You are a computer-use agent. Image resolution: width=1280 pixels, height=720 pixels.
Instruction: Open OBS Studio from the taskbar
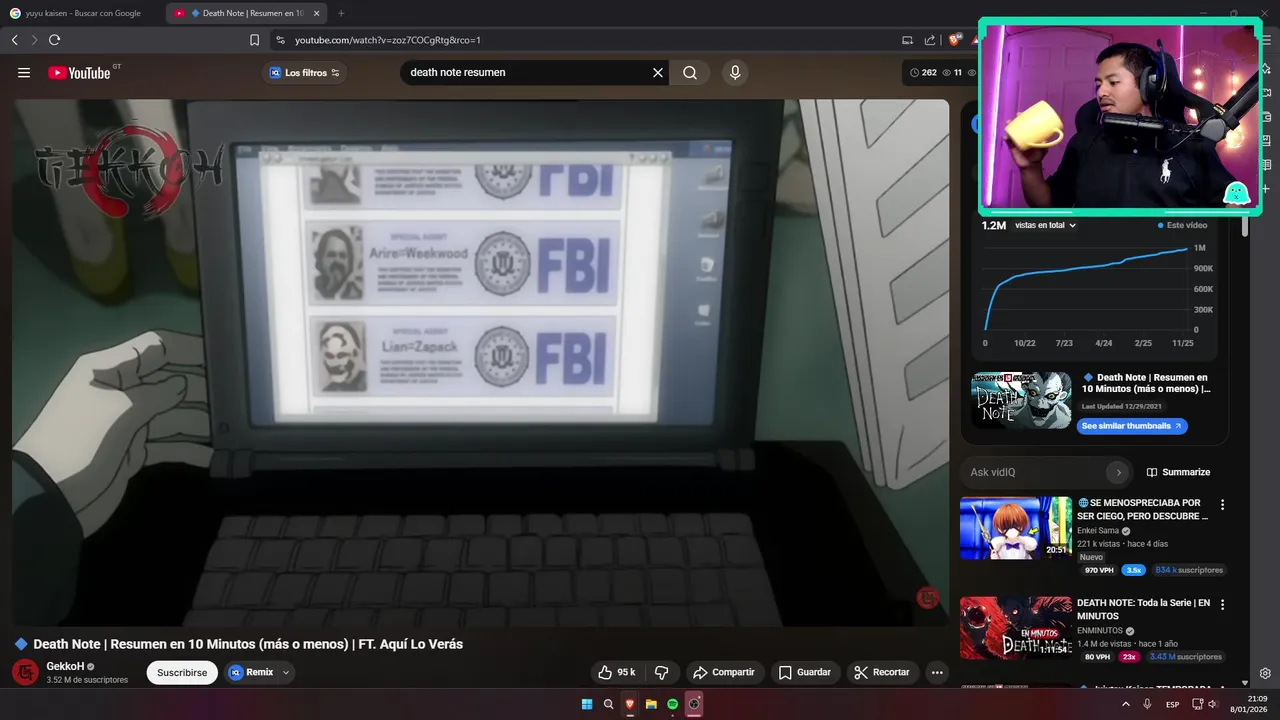tap(695, 704)
